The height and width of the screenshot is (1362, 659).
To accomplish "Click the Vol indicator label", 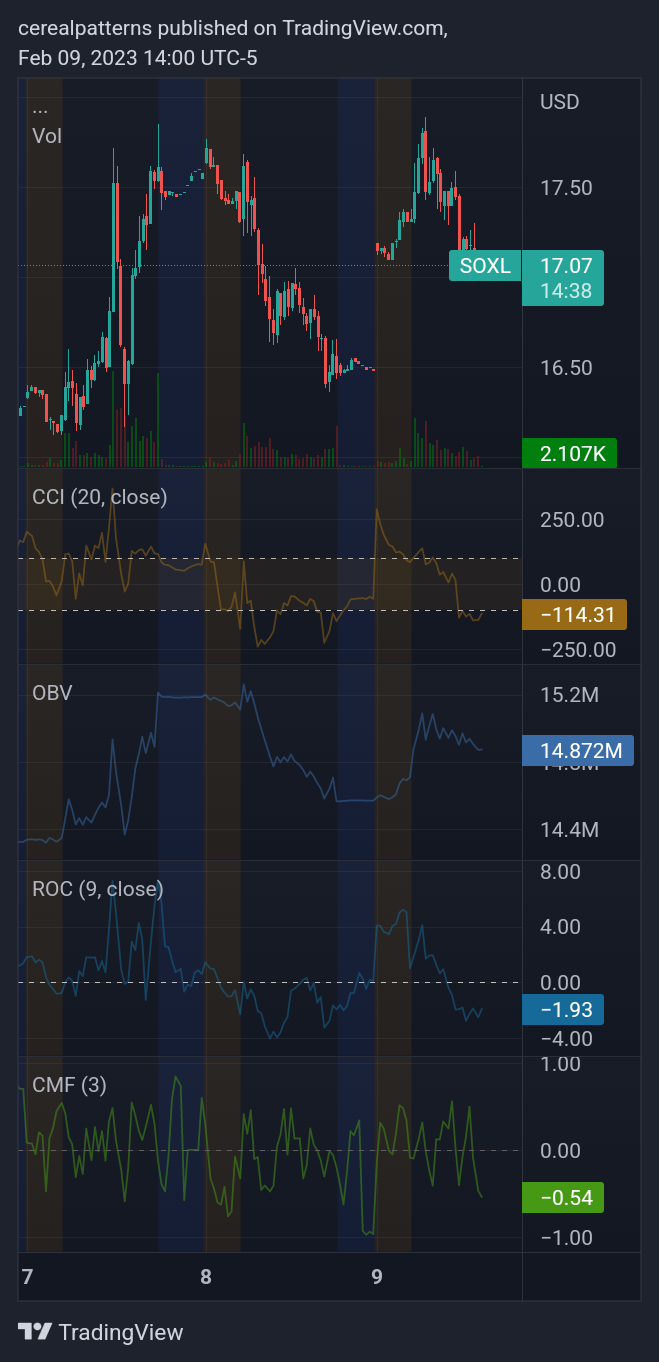I will (47, 136).
